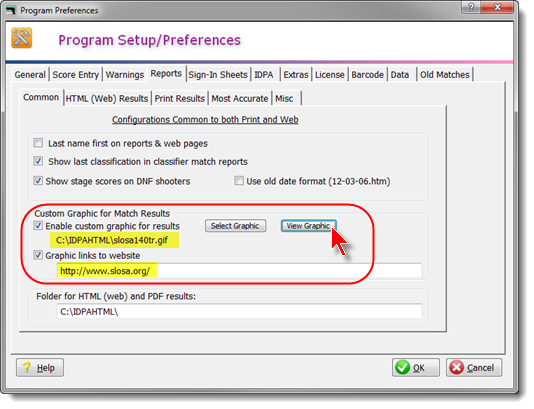Open the Sign-In Sheets tab
This screenshot has height=409, width=534.
tap(218, 75)
